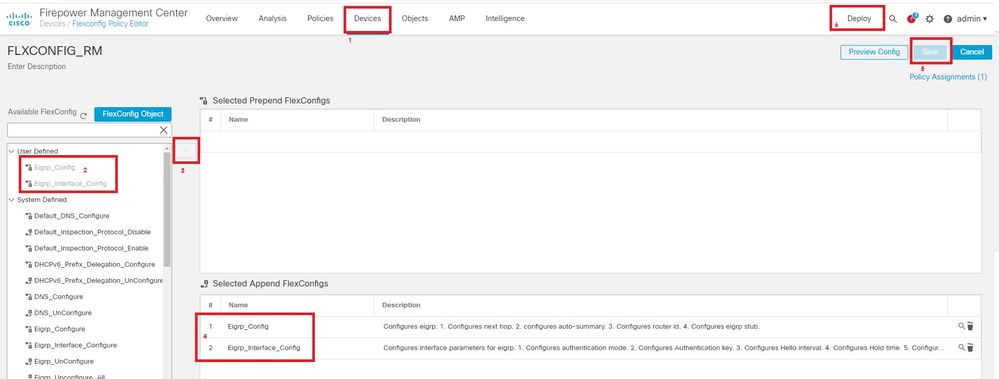Viewport: 999px width, 379px height.
Task: Open the Overview menu
Action: point(222,18)
